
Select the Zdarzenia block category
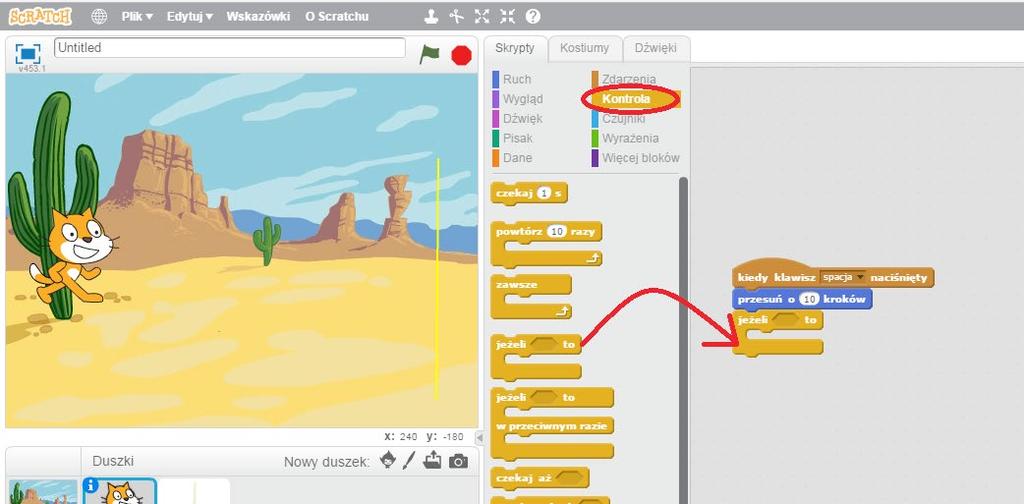628,79
